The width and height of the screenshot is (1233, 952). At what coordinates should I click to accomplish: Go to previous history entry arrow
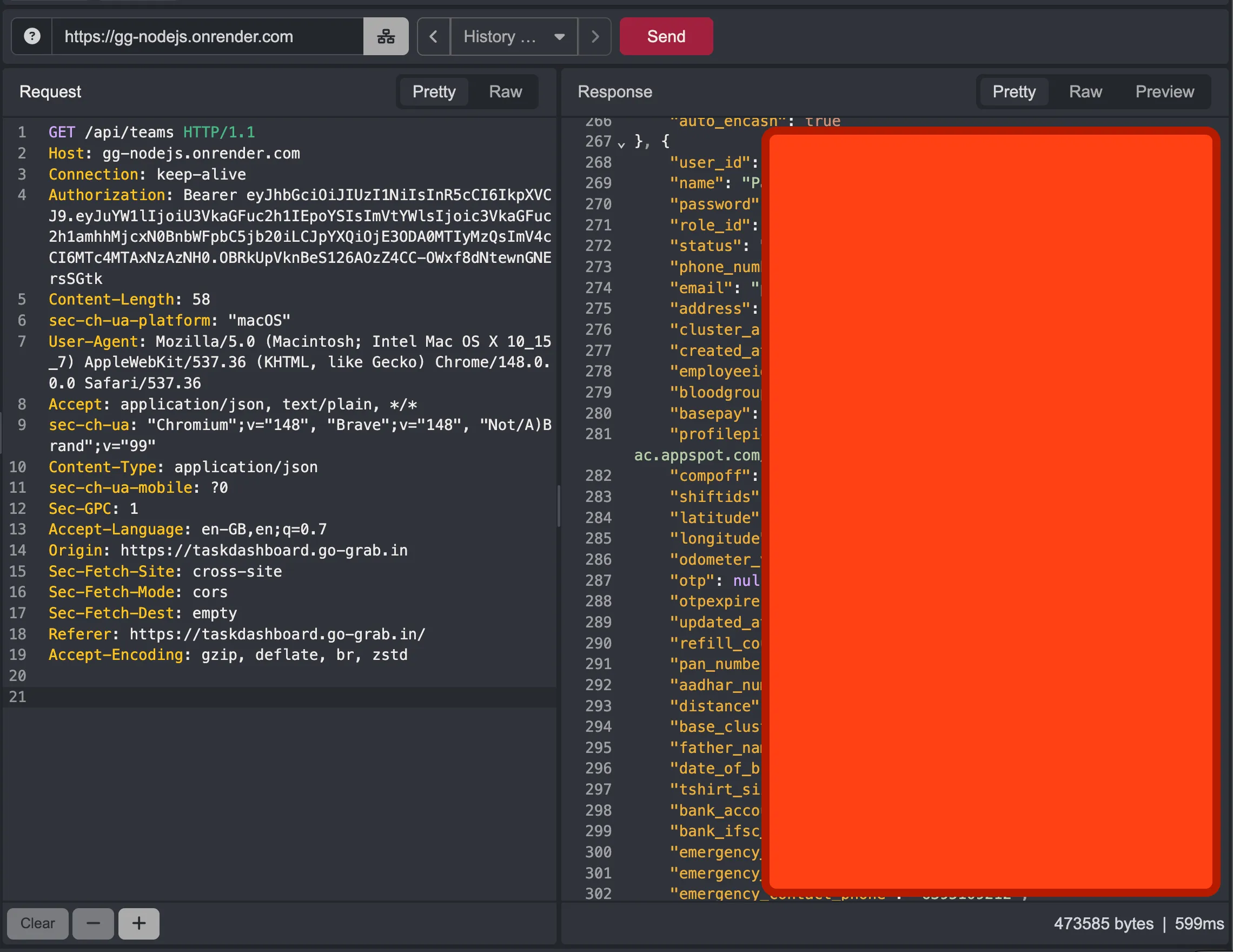(434, 36)
